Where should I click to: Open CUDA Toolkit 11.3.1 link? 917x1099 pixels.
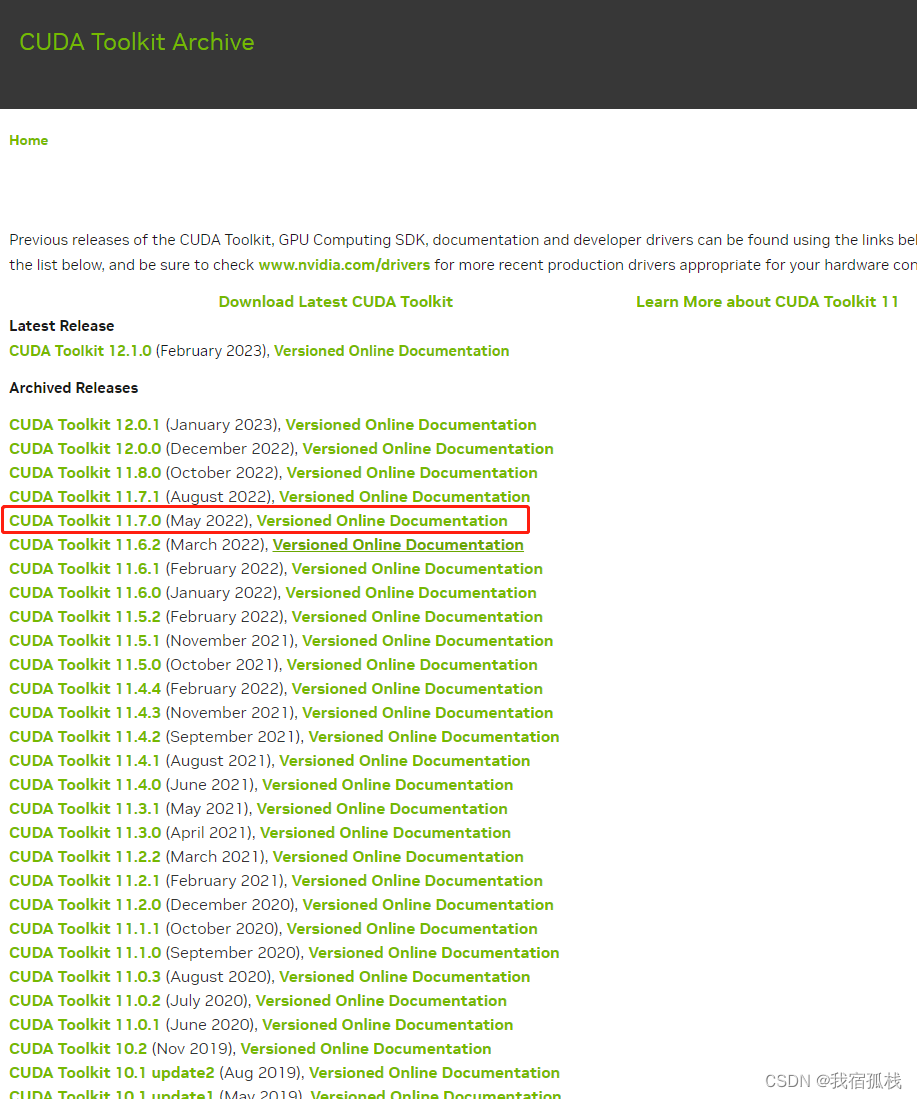click(85, 809)
